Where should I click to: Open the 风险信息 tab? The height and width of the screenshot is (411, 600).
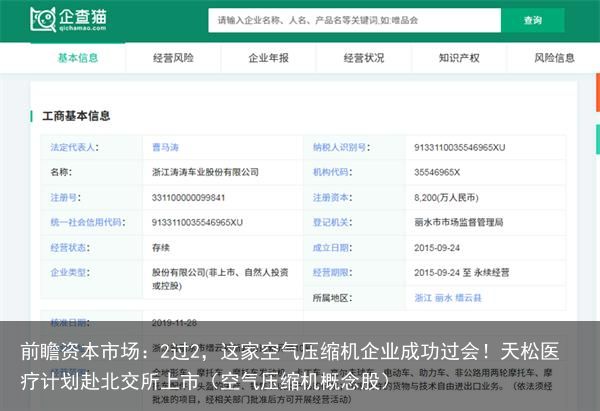coord(554,58)
